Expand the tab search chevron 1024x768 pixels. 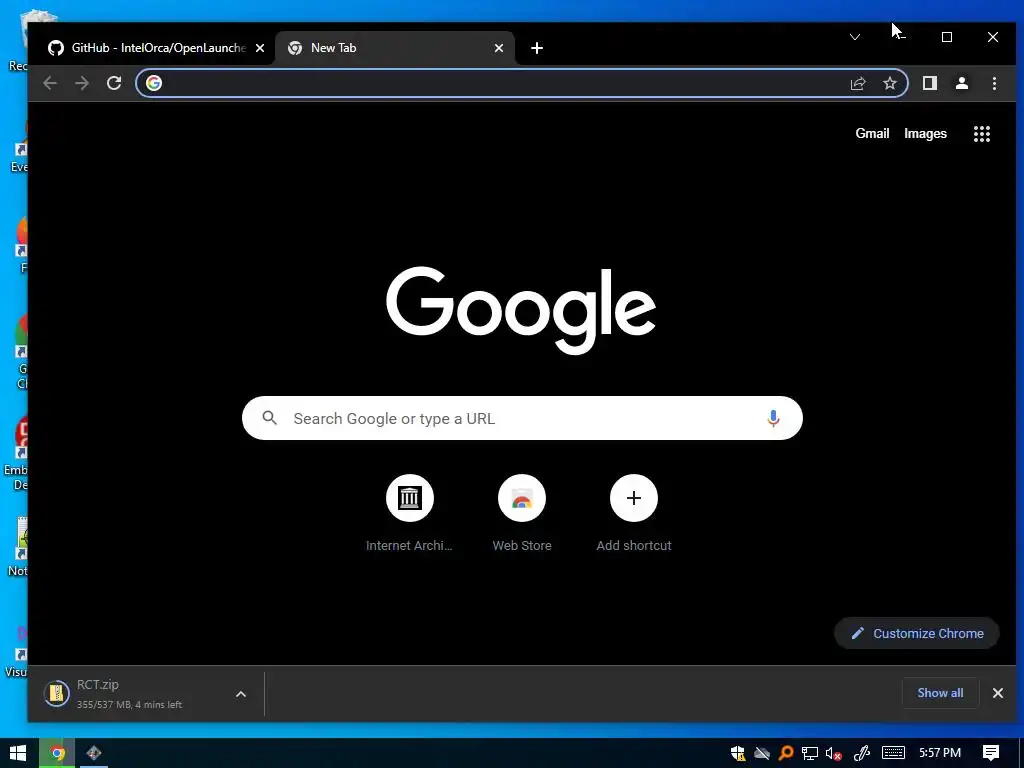[855, 37]
